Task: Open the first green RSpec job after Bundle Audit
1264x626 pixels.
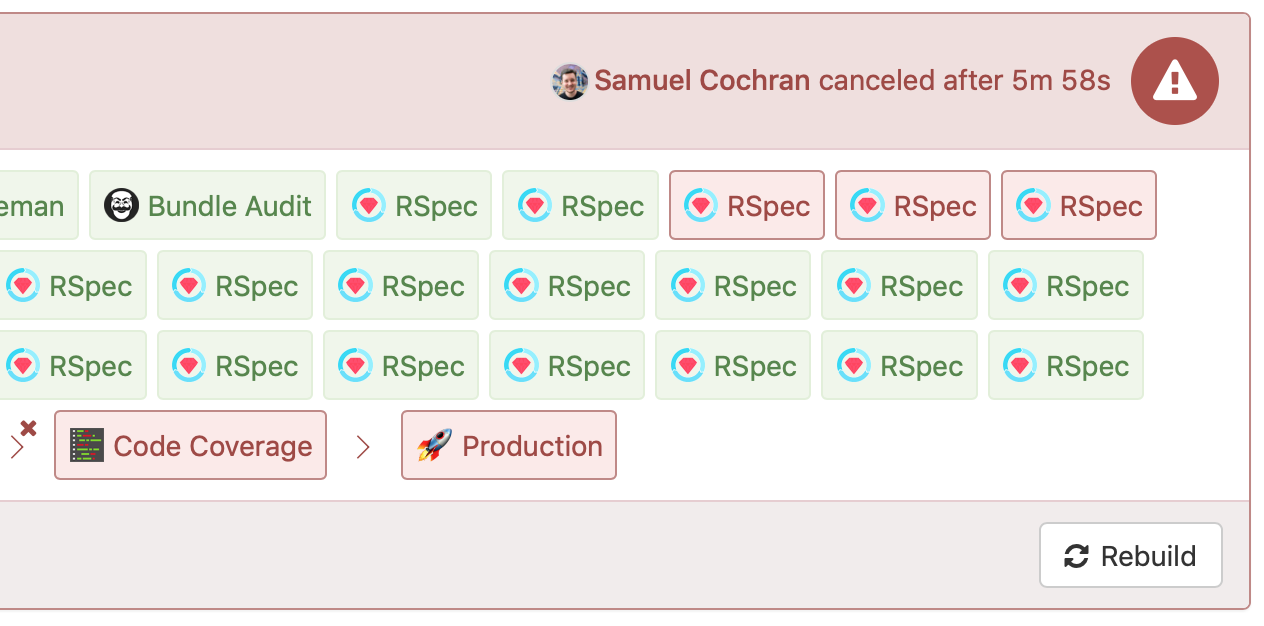Action: (414, 206)
